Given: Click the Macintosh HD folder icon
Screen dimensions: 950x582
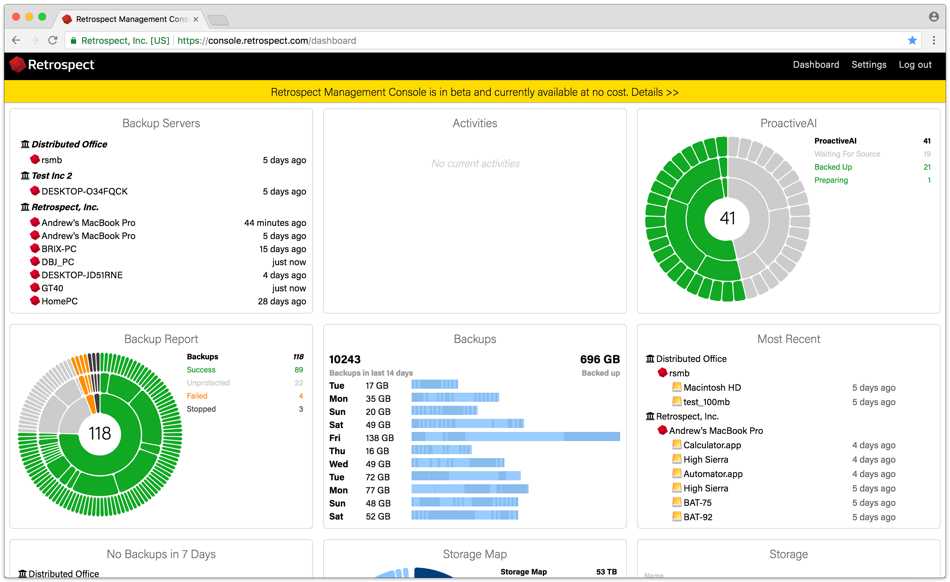Looking at the screenshot, I should click(677, 387).
